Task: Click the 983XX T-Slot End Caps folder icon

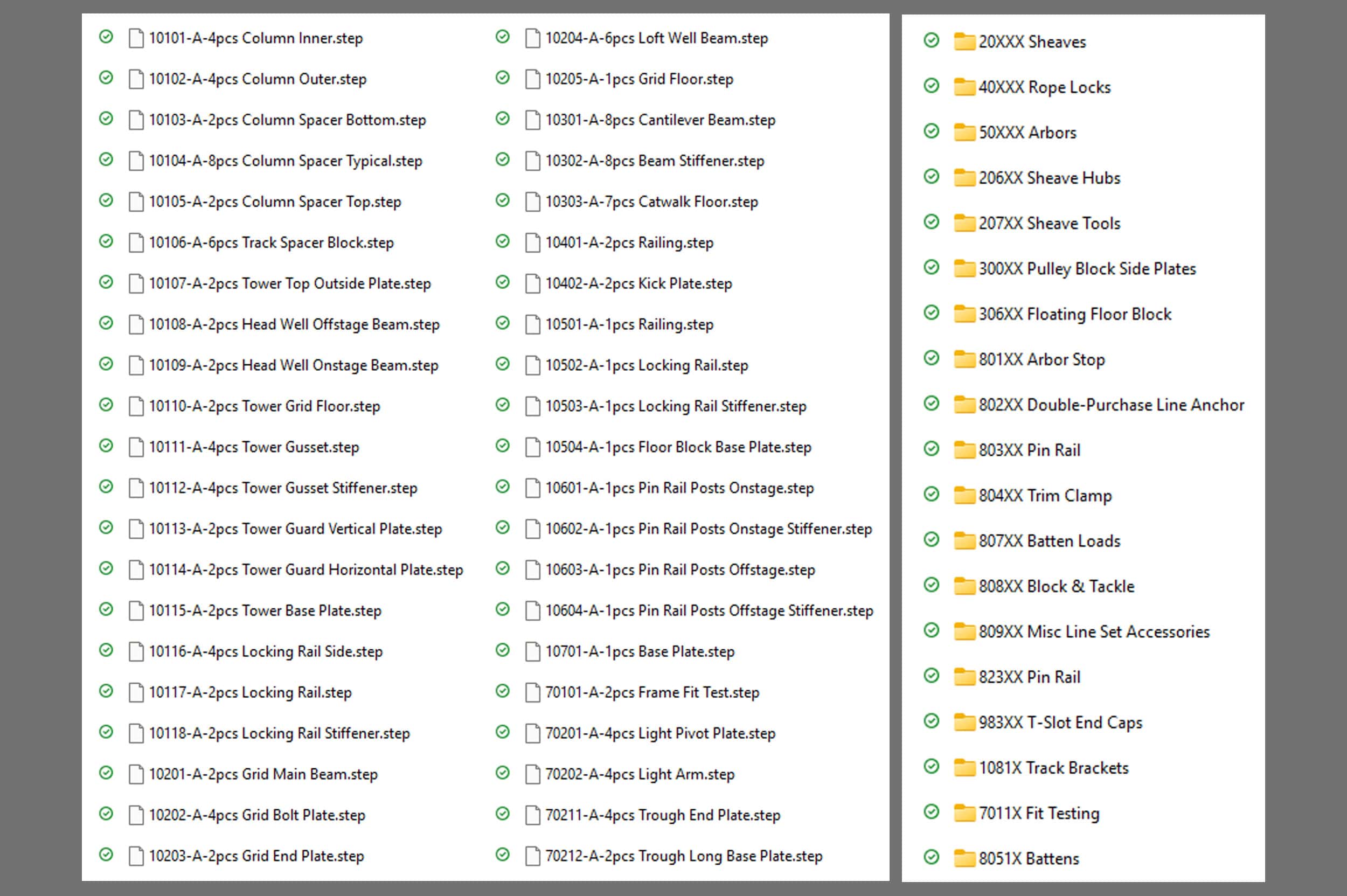Action: point(964,723)
